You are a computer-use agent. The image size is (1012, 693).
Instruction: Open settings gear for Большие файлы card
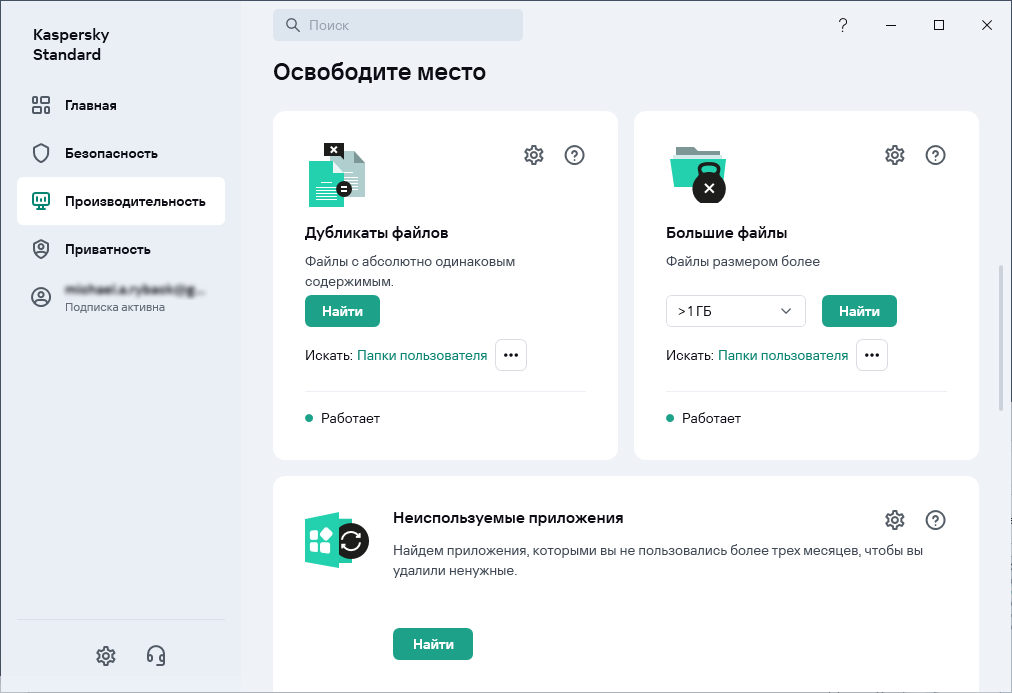point(895,155)
